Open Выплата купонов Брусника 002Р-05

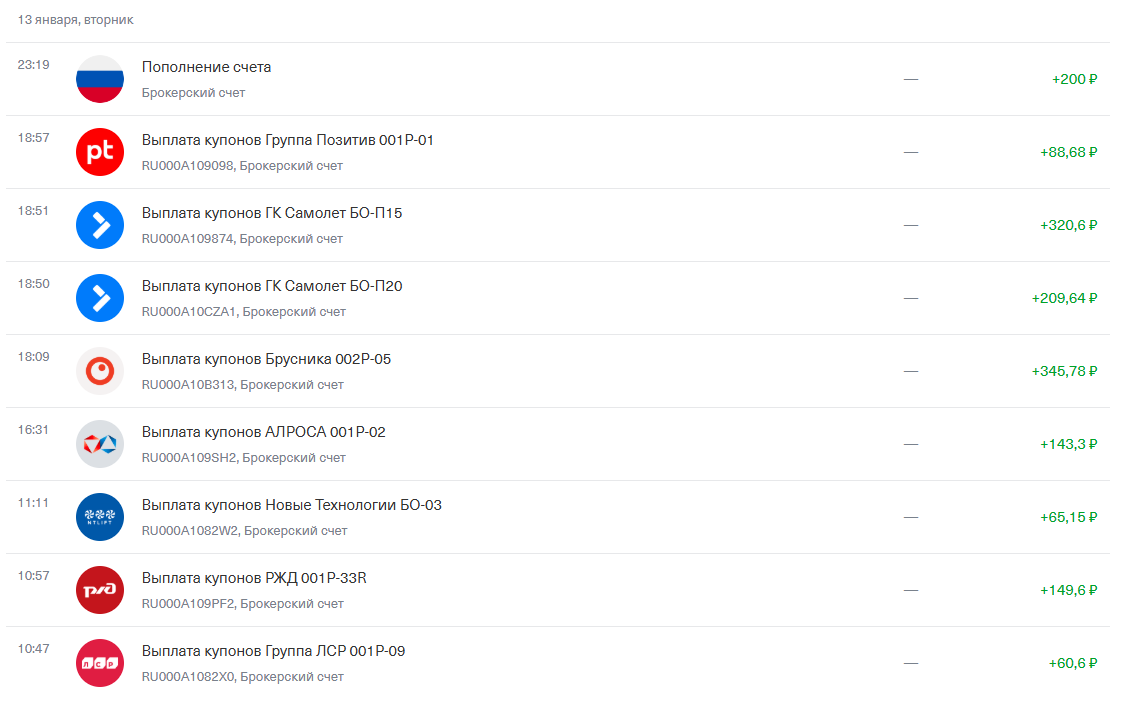[x=558, y=371]
